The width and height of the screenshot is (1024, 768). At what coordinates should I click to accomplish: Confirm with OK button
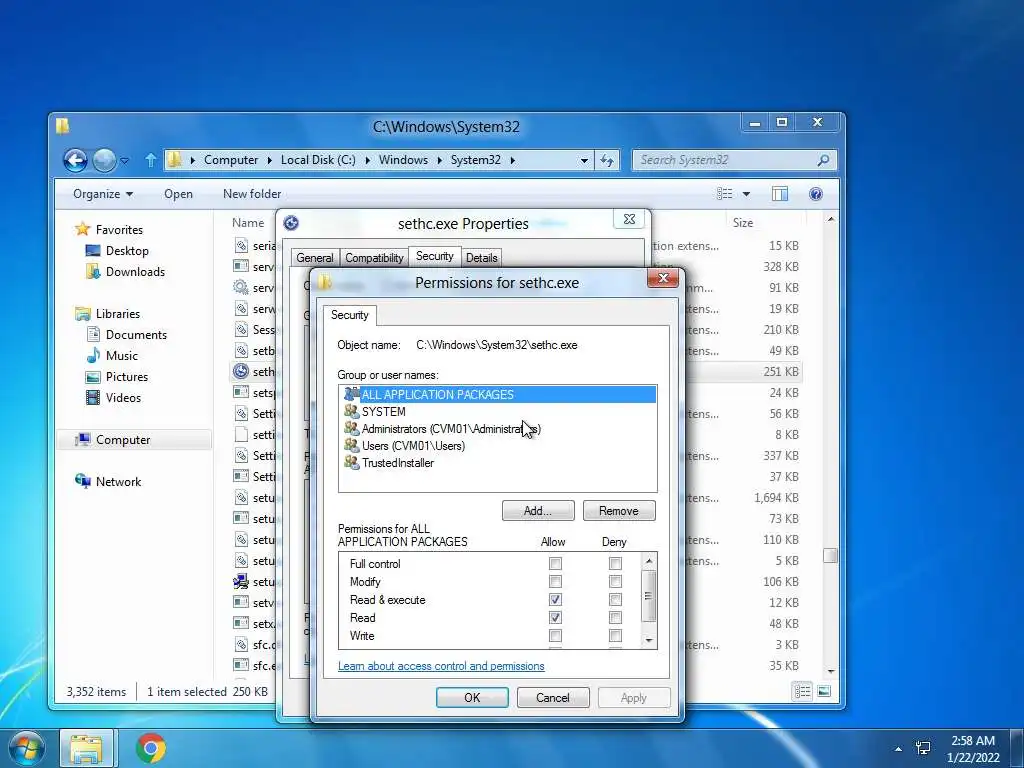coord(472,697)
